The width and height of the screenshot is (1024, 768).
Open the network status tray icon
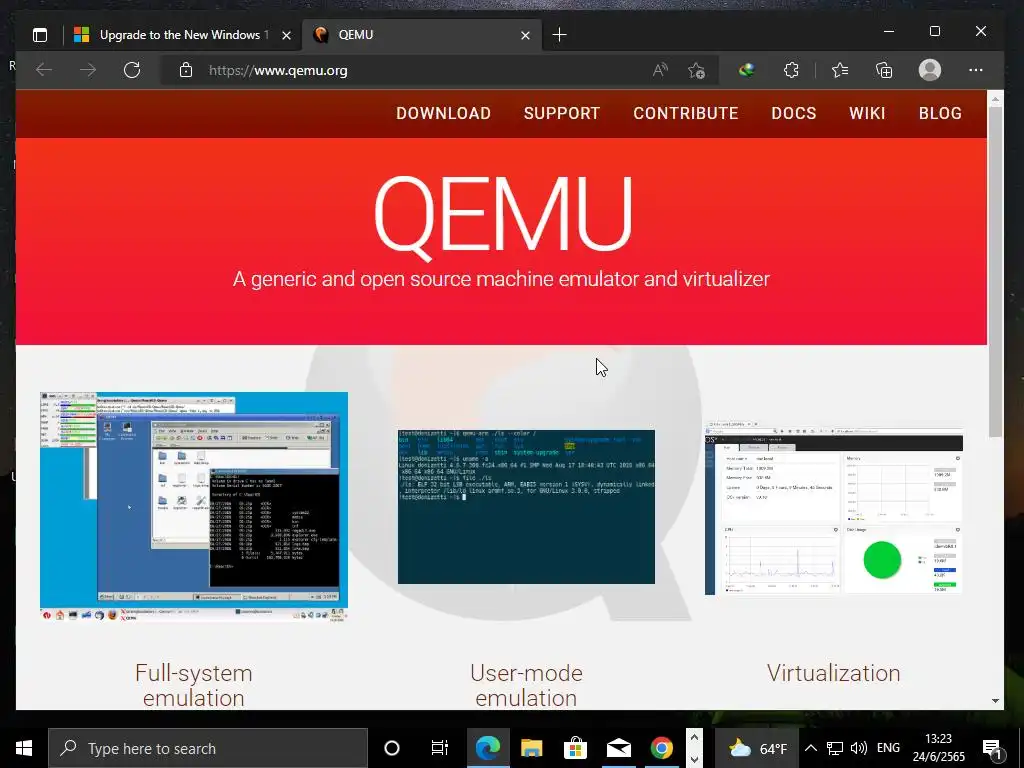835,748
